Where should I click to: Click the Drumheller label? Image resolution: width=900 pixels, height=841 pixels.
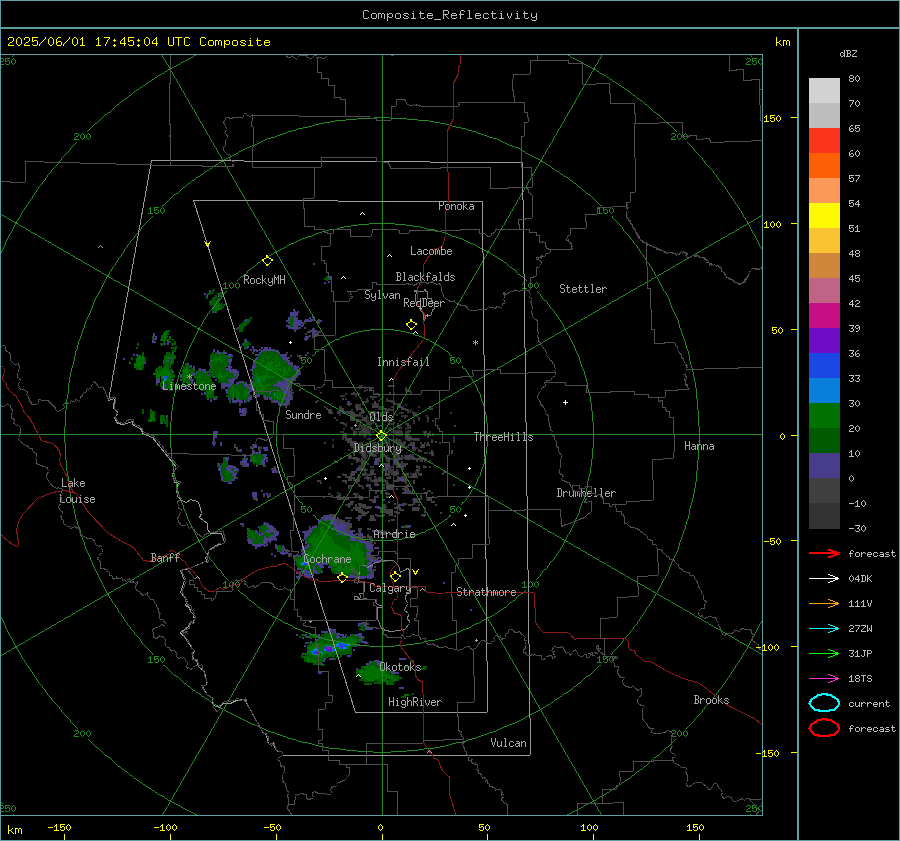(x=586, y=493)
